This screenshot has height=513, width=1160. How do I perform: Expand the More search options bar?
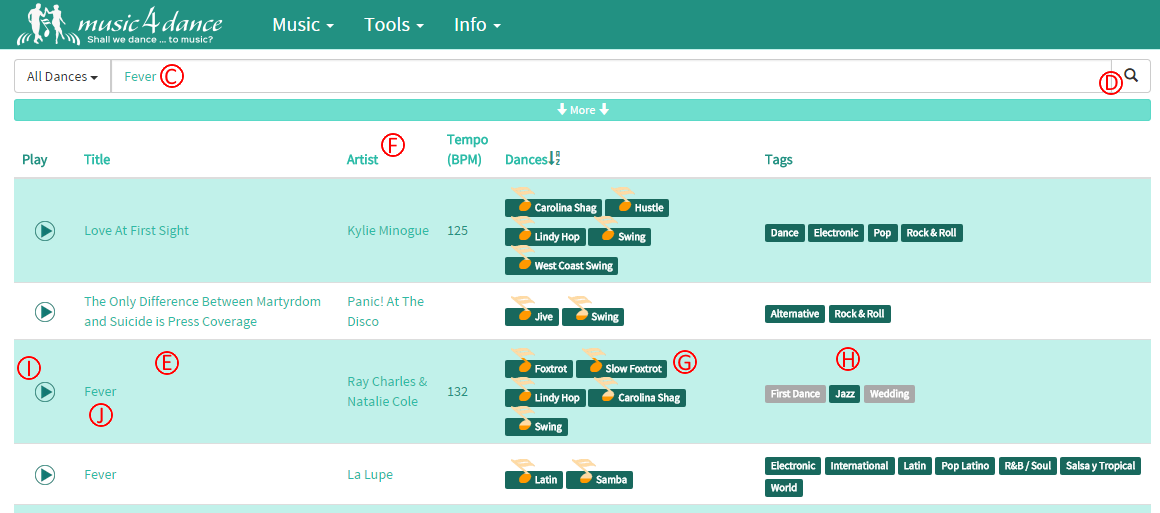[x=582, y=110]
